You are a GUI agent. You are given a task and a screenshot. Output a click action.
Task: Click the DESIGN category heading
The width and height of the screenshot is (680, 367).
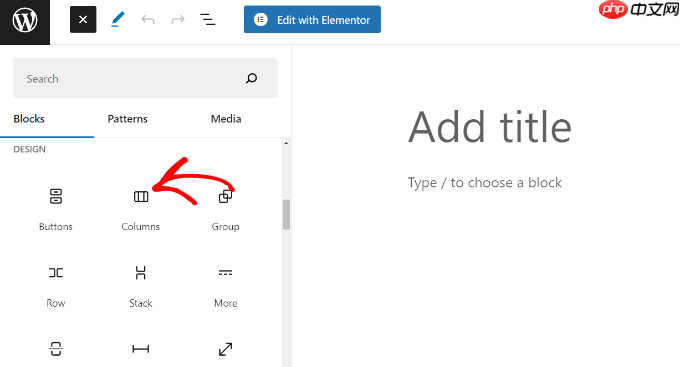point(29,149)
